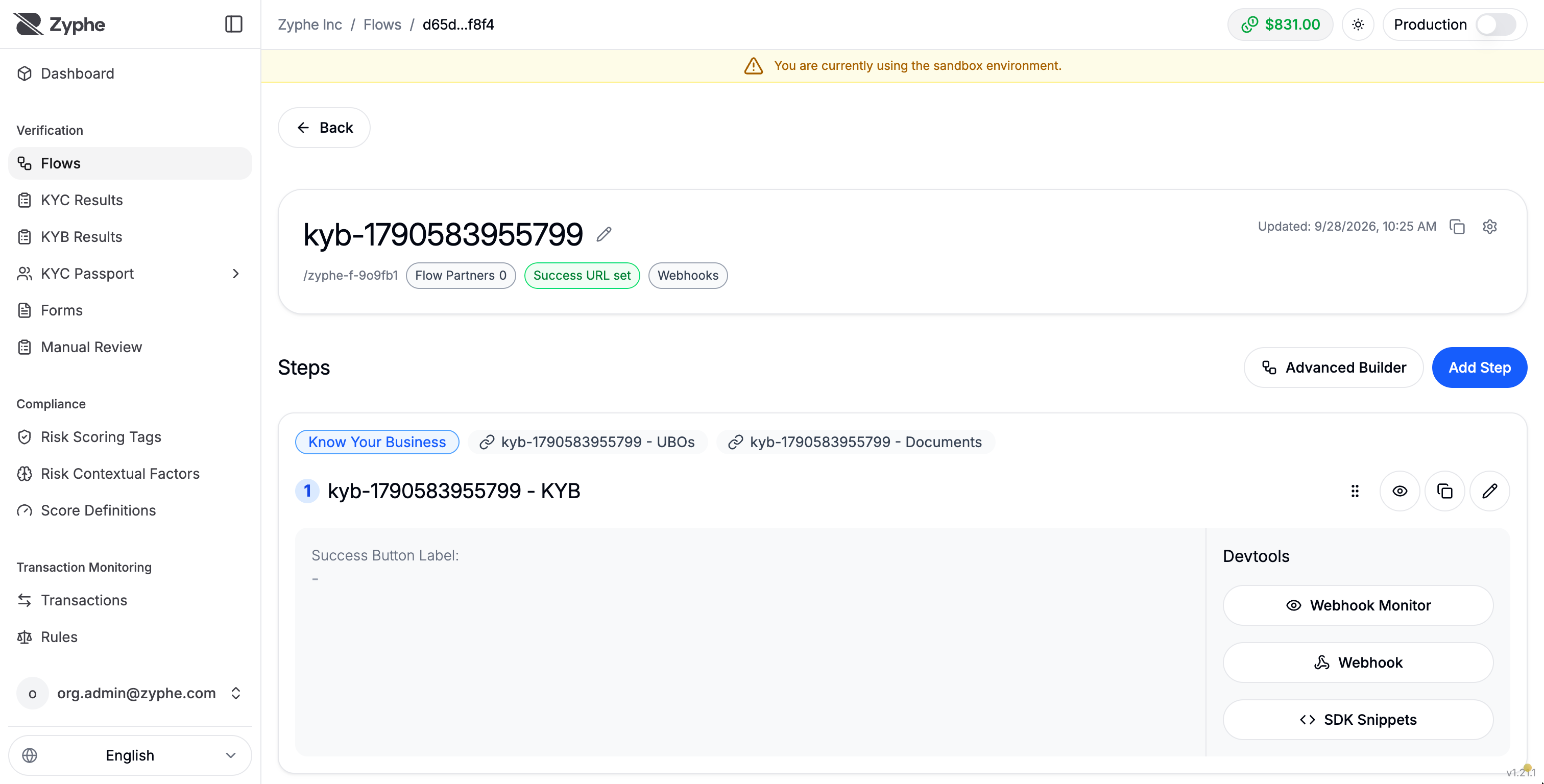Open Risk Contextual Factors
The image size is (1544, 784).
[x=130, y=474]
